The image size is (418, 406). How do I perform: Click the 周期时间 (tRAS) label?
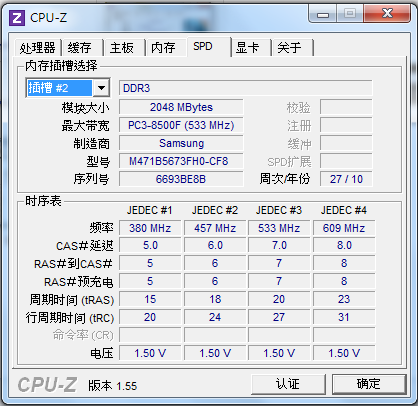coord(72,300)
